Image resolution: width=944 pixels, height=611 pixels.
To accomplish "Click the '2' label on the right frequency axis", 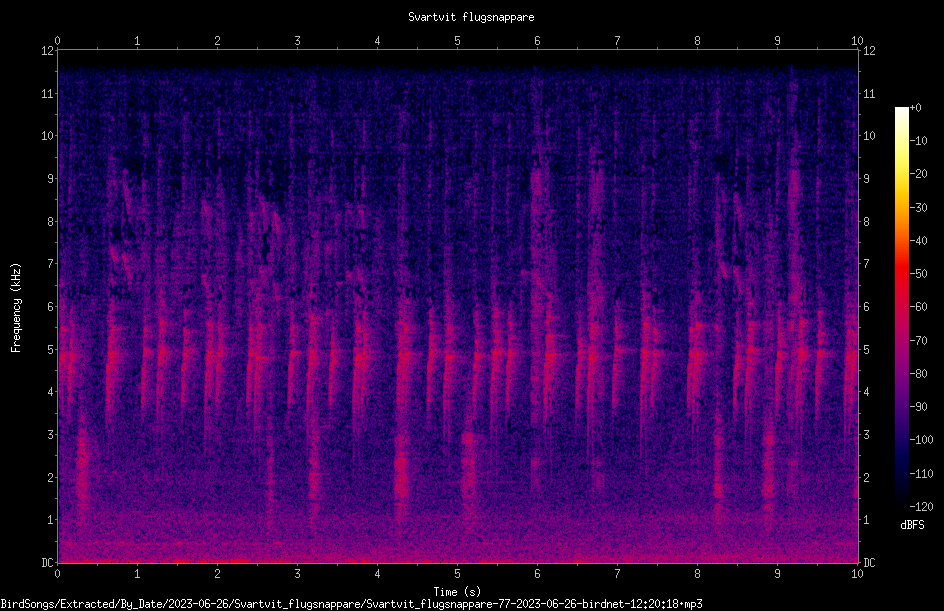I will [866, 477].
